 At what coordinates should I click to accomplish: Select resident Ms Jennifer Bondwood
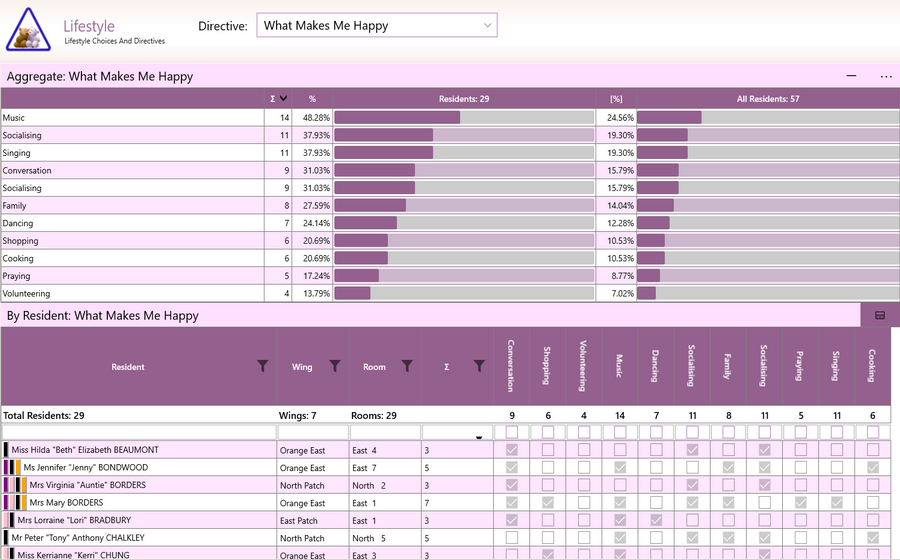[x=86, y=468]
